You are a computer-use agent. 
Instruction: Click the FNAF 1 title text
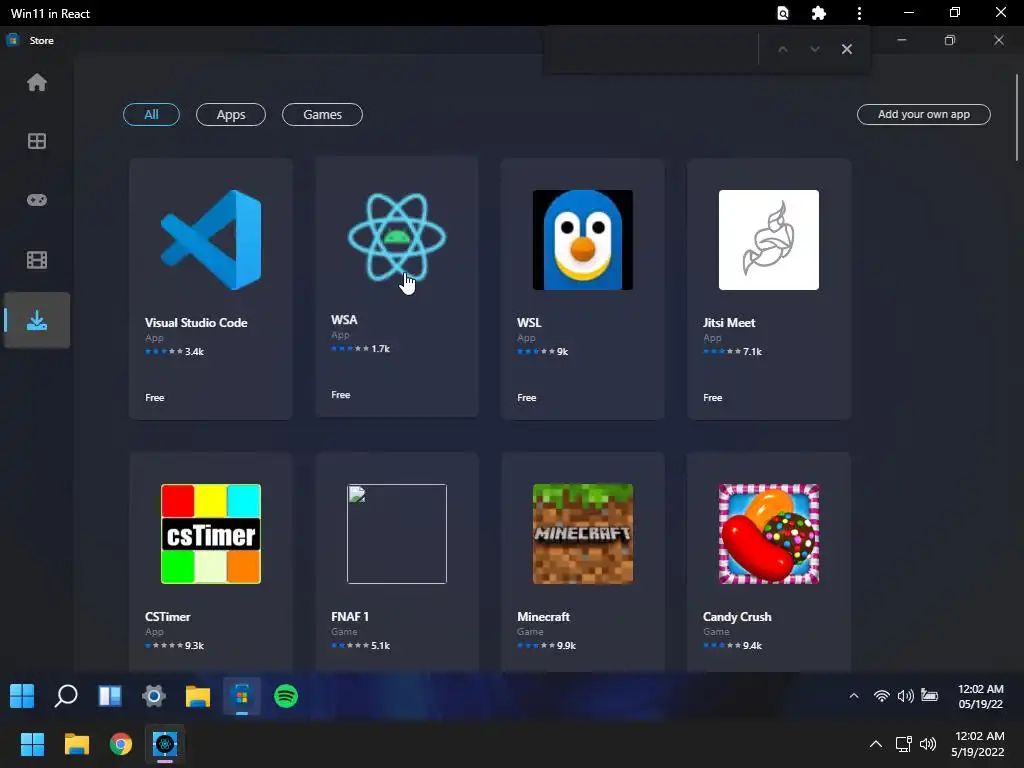click(x=350, y=616)
